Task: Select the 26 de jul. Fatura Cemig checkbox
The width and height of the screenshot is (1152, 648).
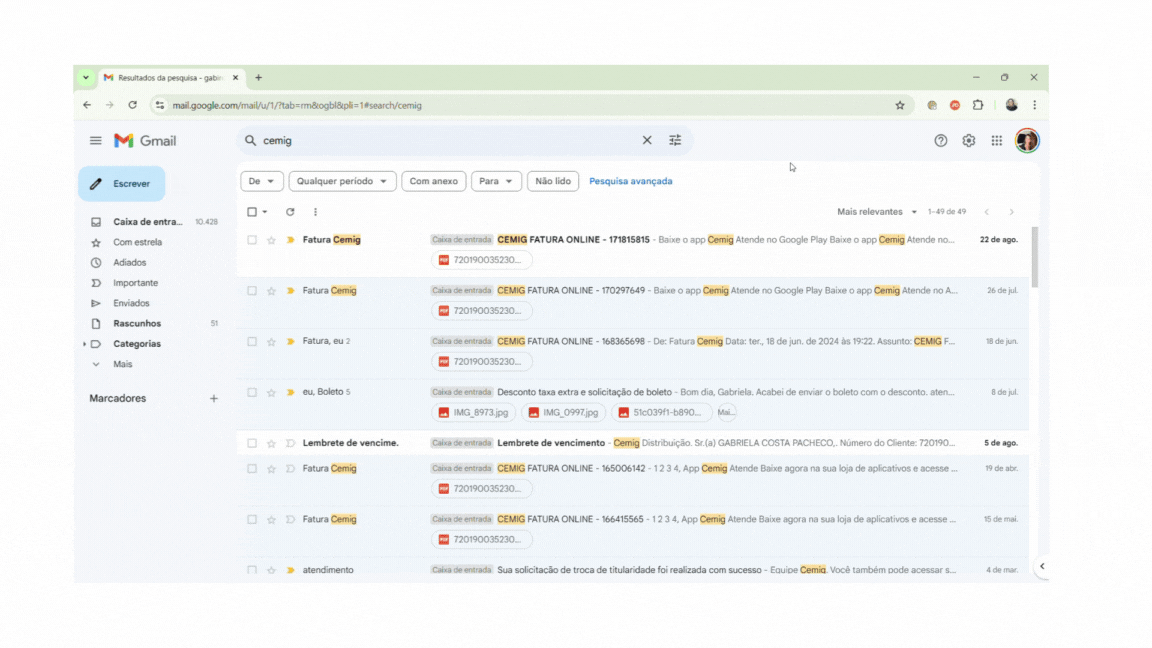Action: click(x=252, y=291)
